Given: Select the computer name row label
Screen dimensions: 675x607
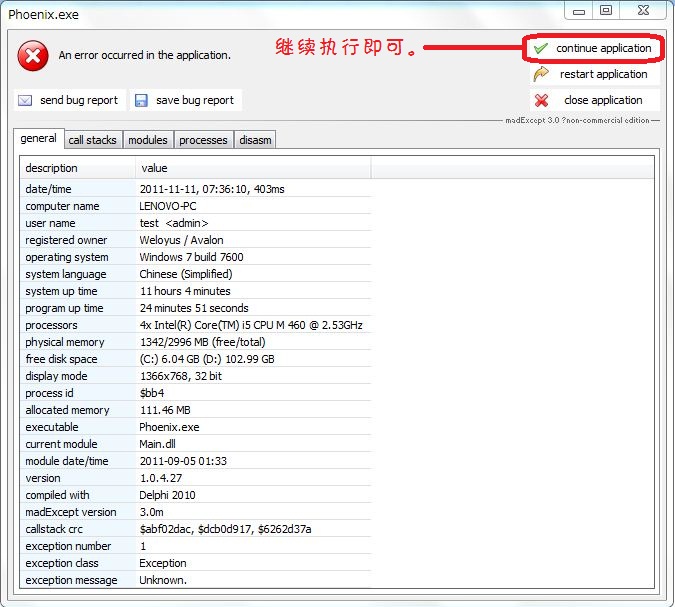Looking at the screenshot, I should coord(62,206).
